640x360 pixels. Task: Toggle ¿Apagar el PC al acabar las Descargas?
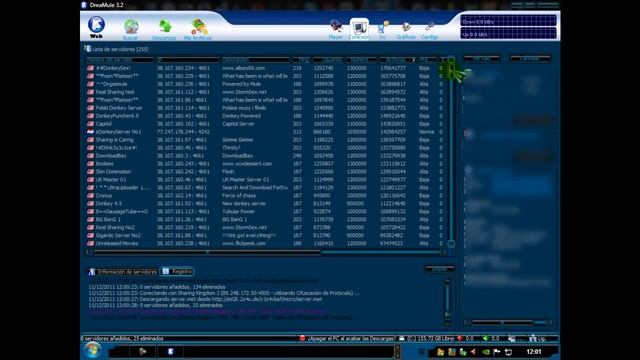point(351,338)
